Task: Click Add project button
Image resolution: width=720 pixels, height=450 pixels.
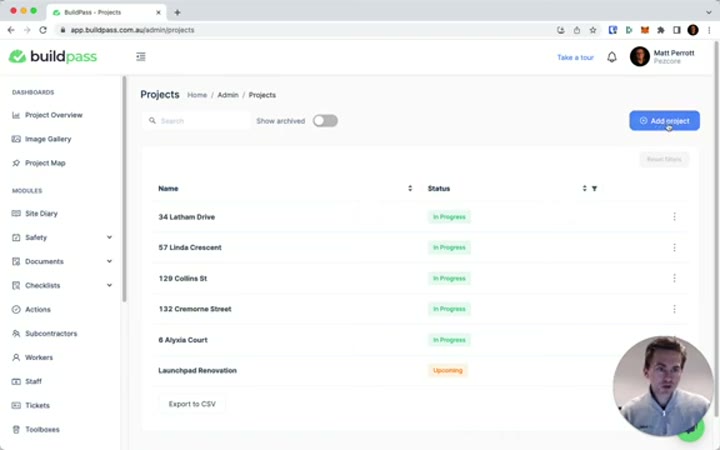Action: coord(664,121)
